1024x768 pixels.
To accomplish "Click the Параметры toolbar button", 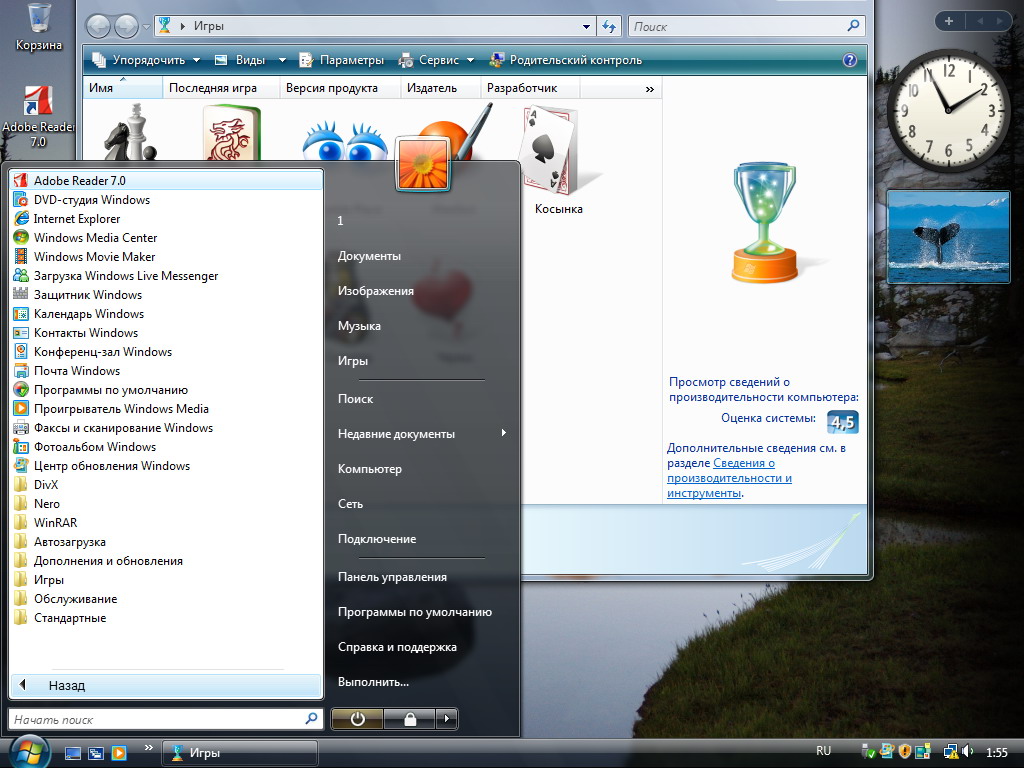I will tap(342, 60).
